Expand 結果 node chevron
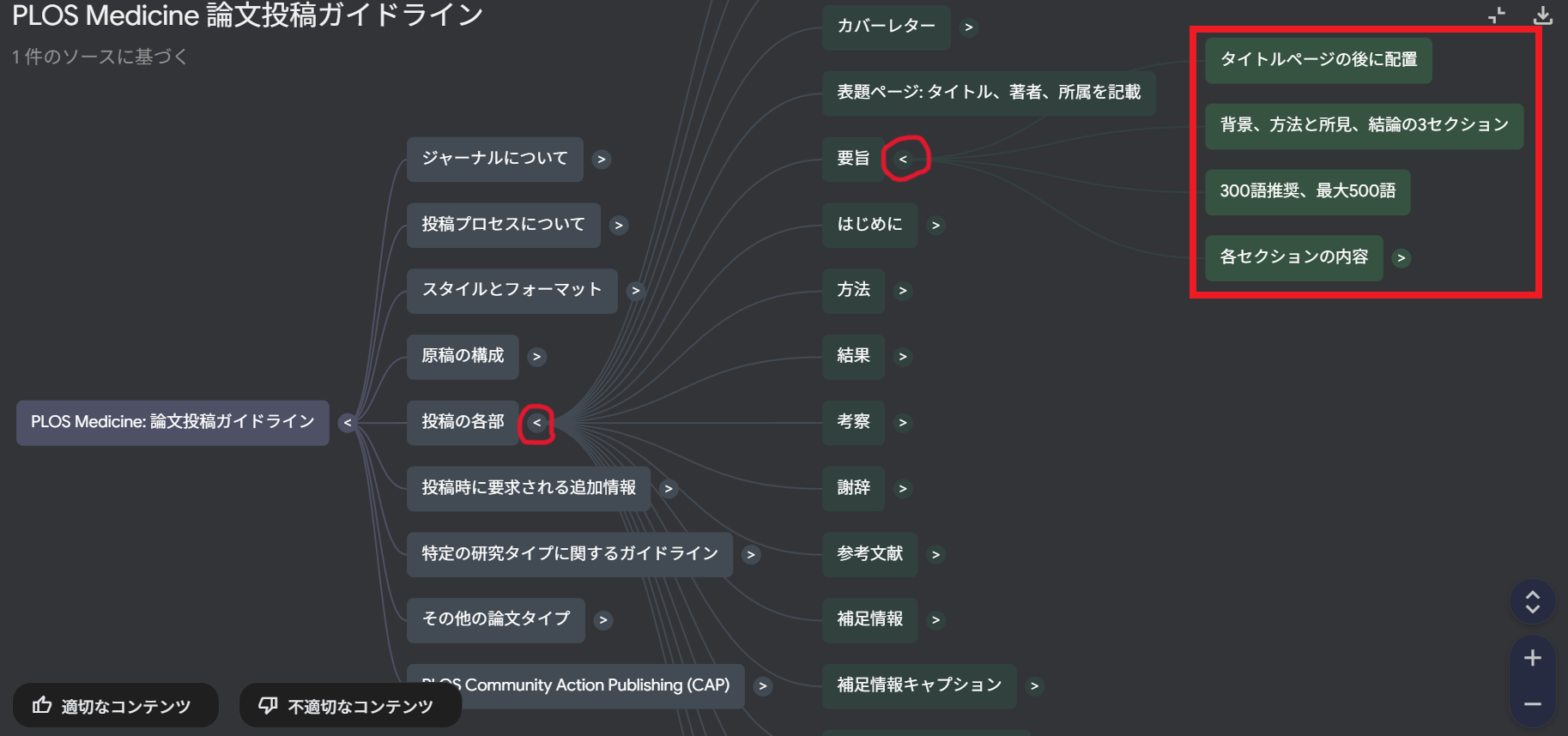The height and width of the screenshot is (736, 1568). pyautogui.click(x=903, y=357)
